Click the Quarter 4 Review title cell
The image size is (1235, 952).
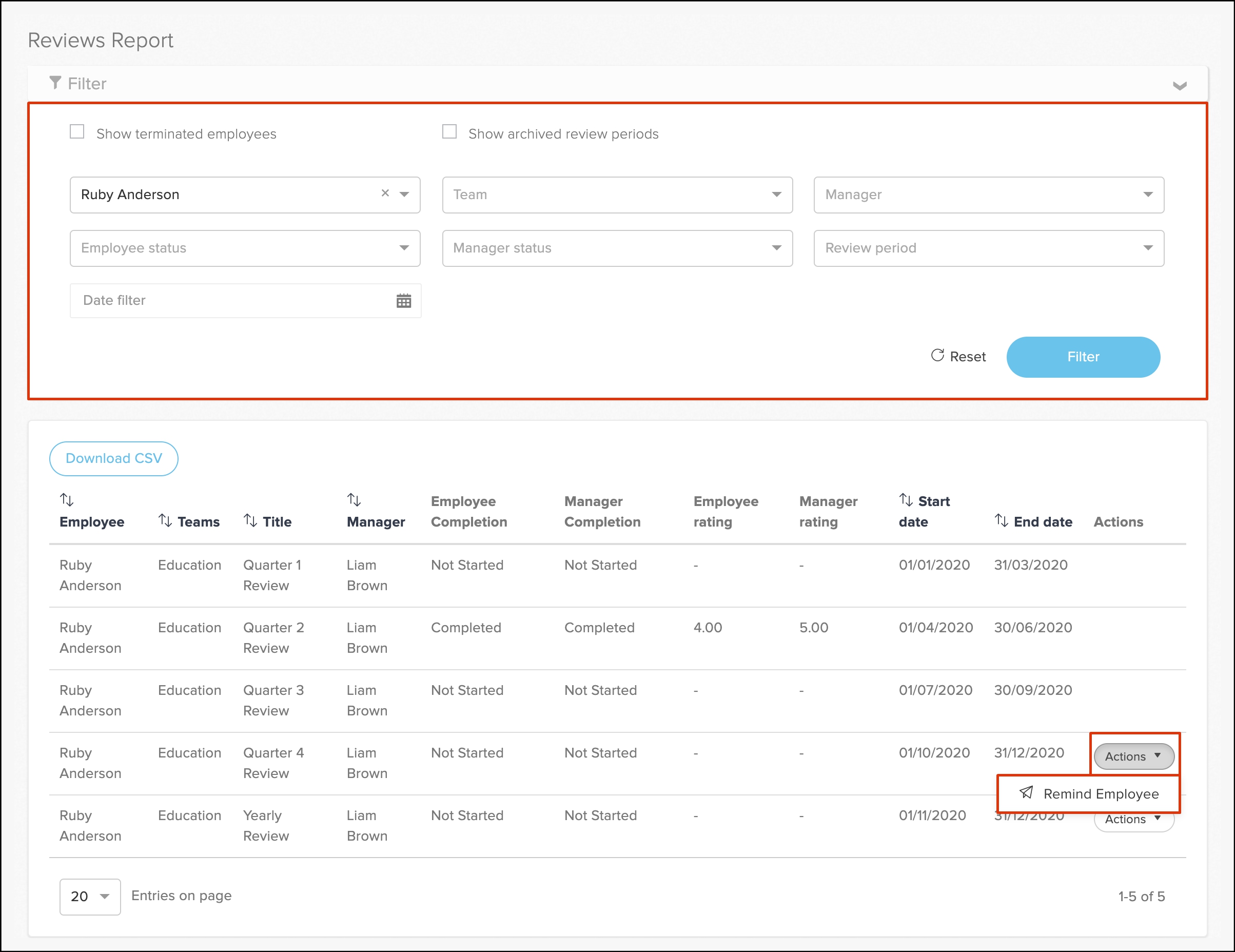click(x=273, y=763)
